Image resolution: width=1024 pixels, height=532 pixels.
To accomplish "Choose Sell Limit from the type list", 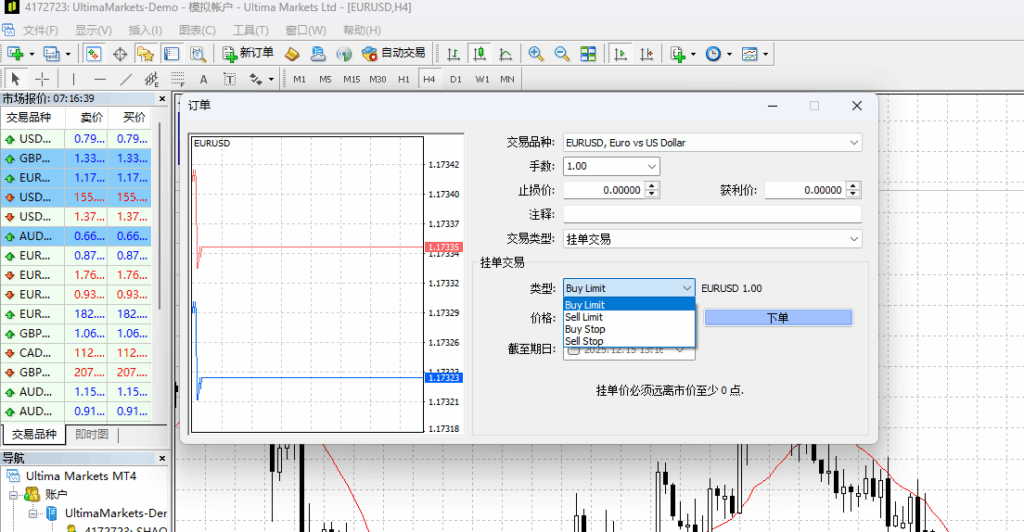I will 629,317.
